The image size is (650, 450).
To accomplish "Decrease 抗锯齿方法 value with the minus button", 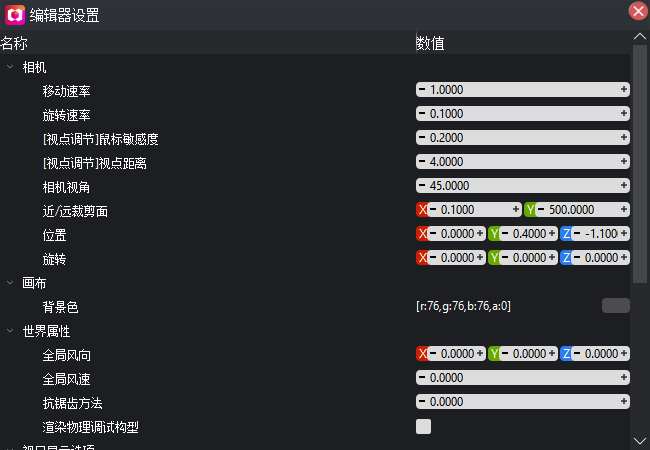I will pyautogui.click(x=422, y=402).
